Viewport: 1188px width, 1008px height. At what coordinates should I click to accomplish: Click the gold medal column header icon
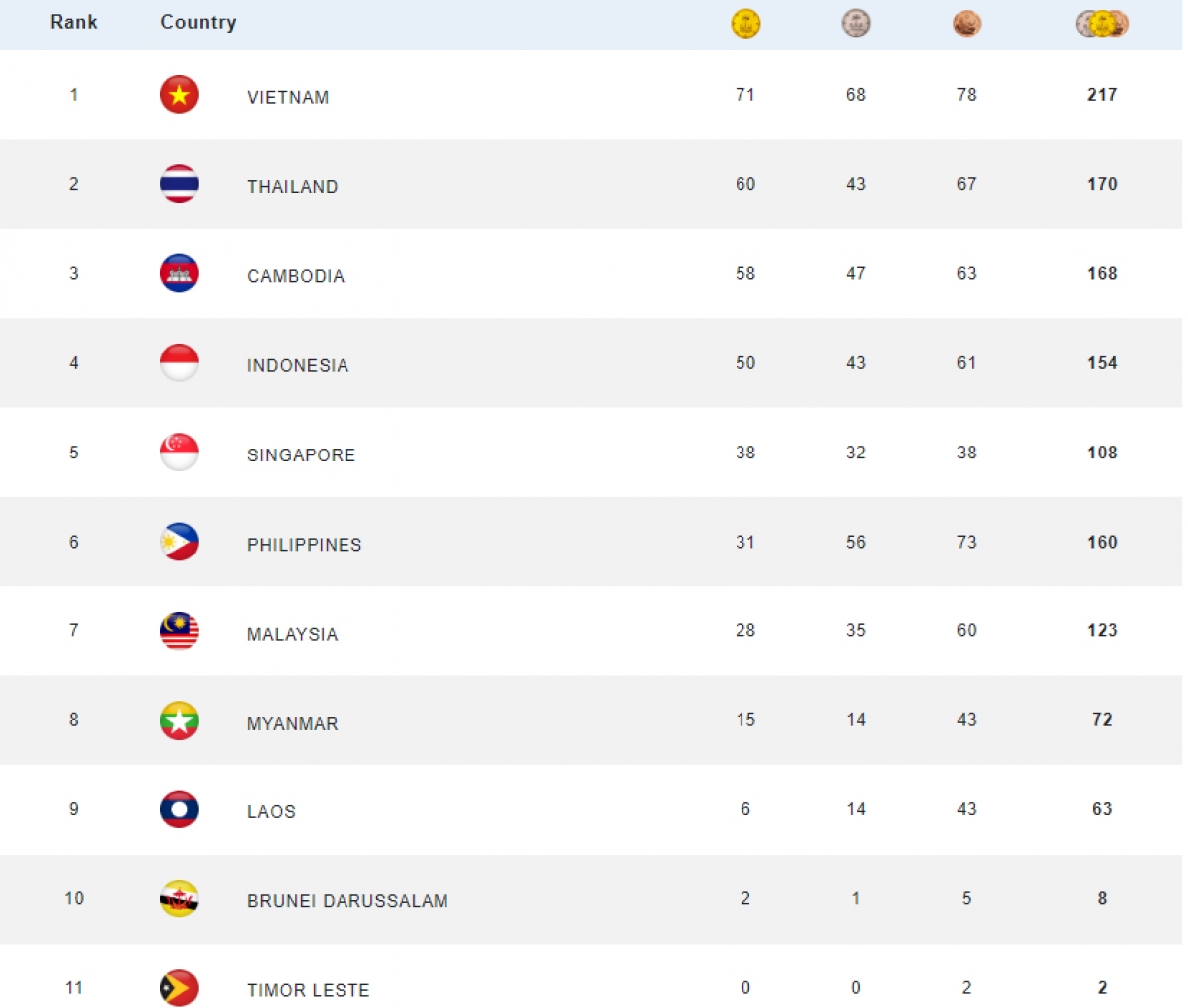[x=745, y=23]
